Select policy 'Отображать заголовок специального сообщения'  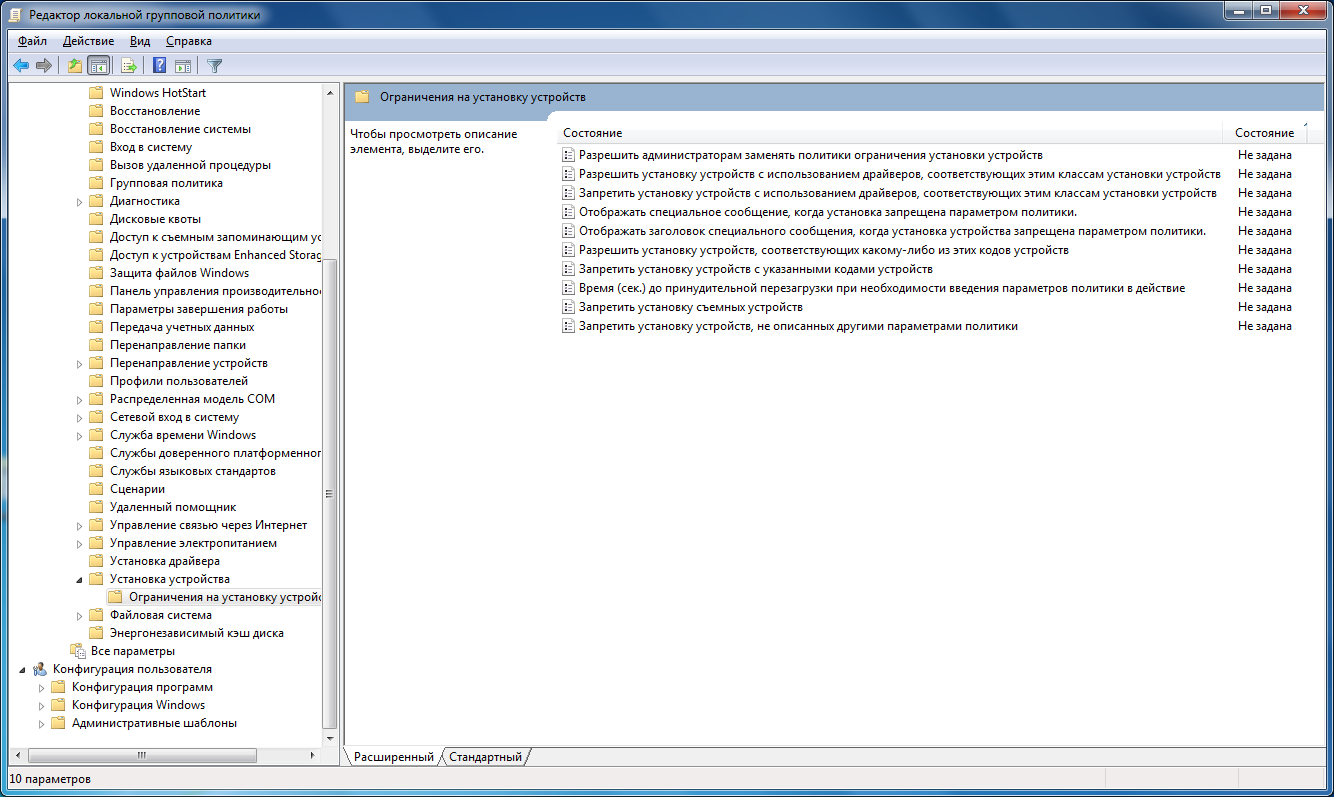point(892,231)
